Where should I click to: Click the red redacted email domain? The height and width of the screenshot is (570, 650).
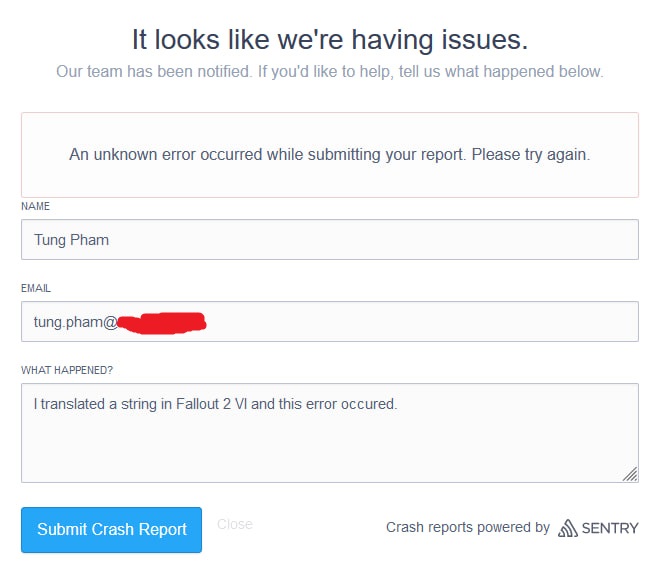(162, 323)
